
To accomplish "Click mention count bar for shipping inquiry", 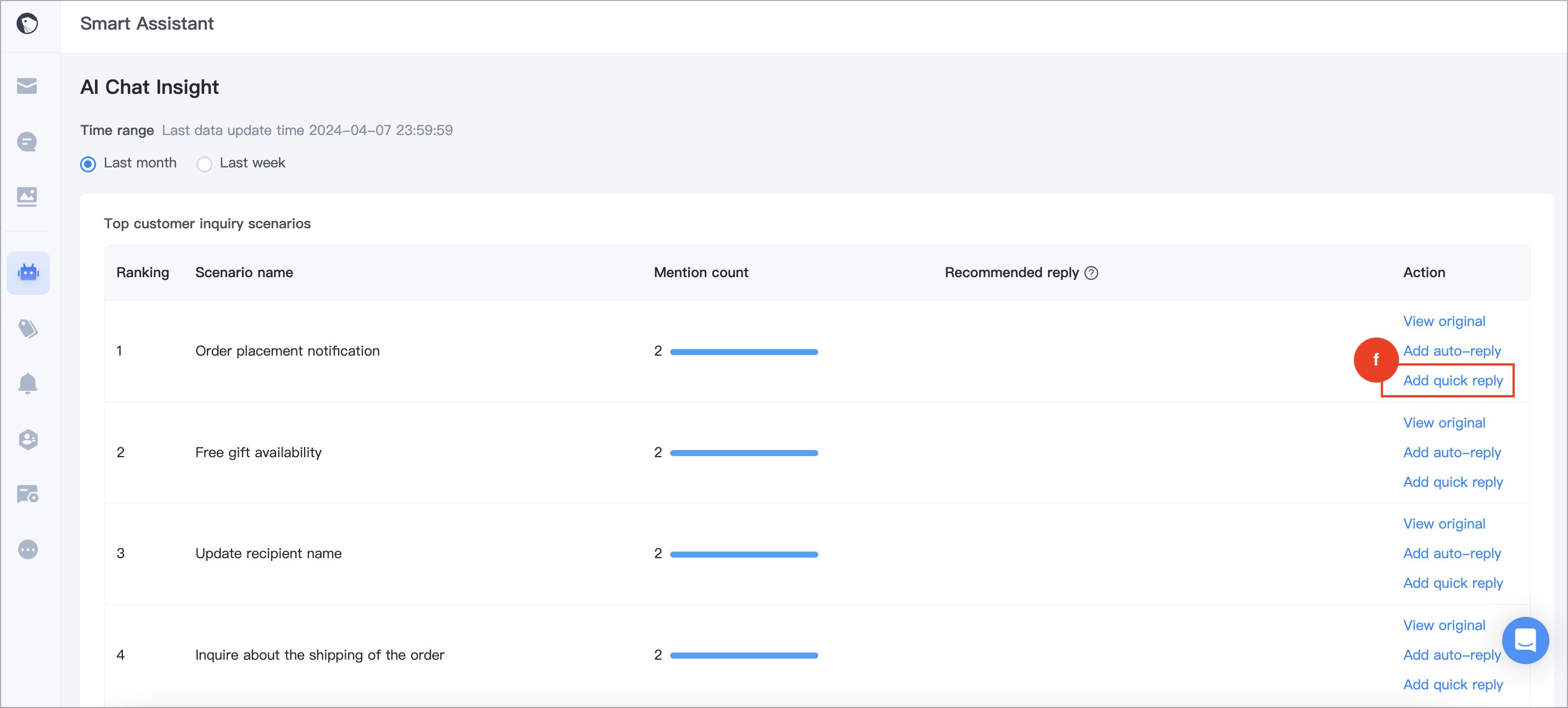I will pos(744,656).
